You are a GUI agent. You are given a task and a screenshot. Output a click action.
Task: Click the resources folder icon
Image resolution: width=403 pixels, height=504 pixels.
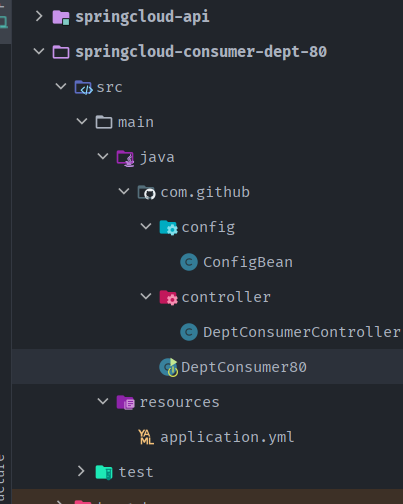tap(125, 402)
